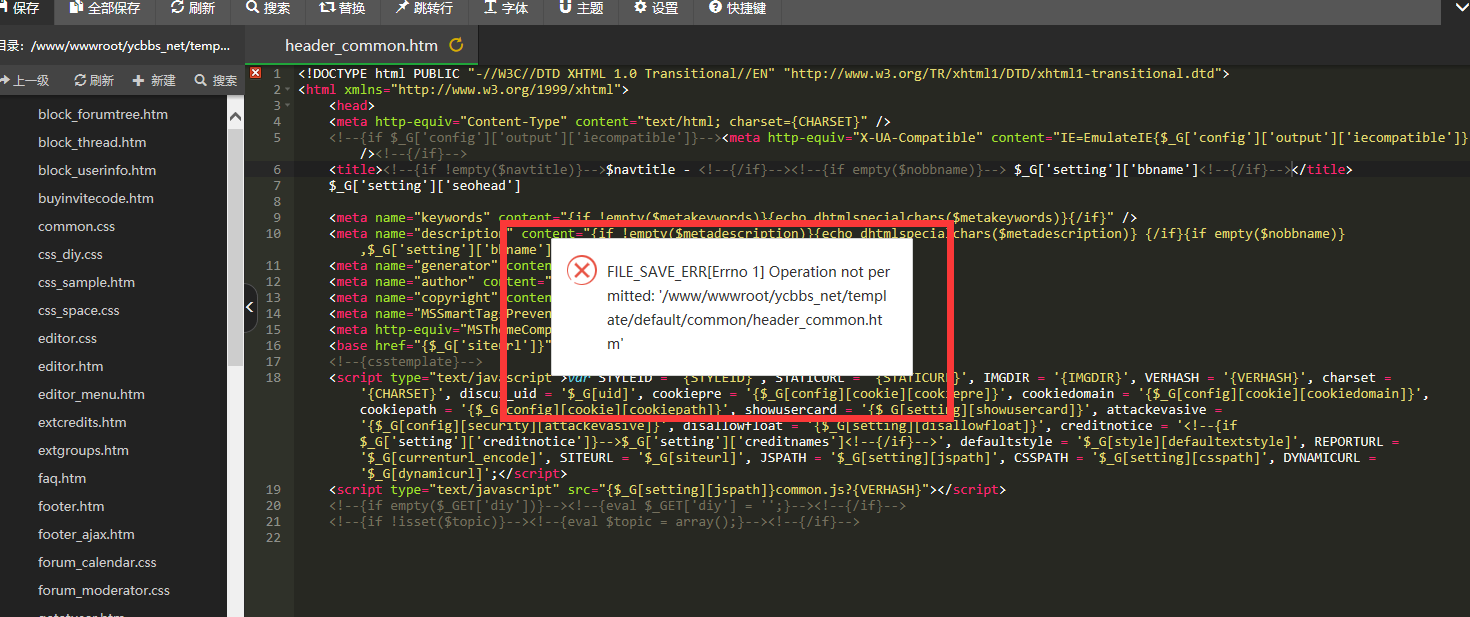The width and height of the screenshot is (1470, 617).
Task: Click the $_GET['diy'] condition on line 20
Action: pyautogui.click(x=617, y=505)
